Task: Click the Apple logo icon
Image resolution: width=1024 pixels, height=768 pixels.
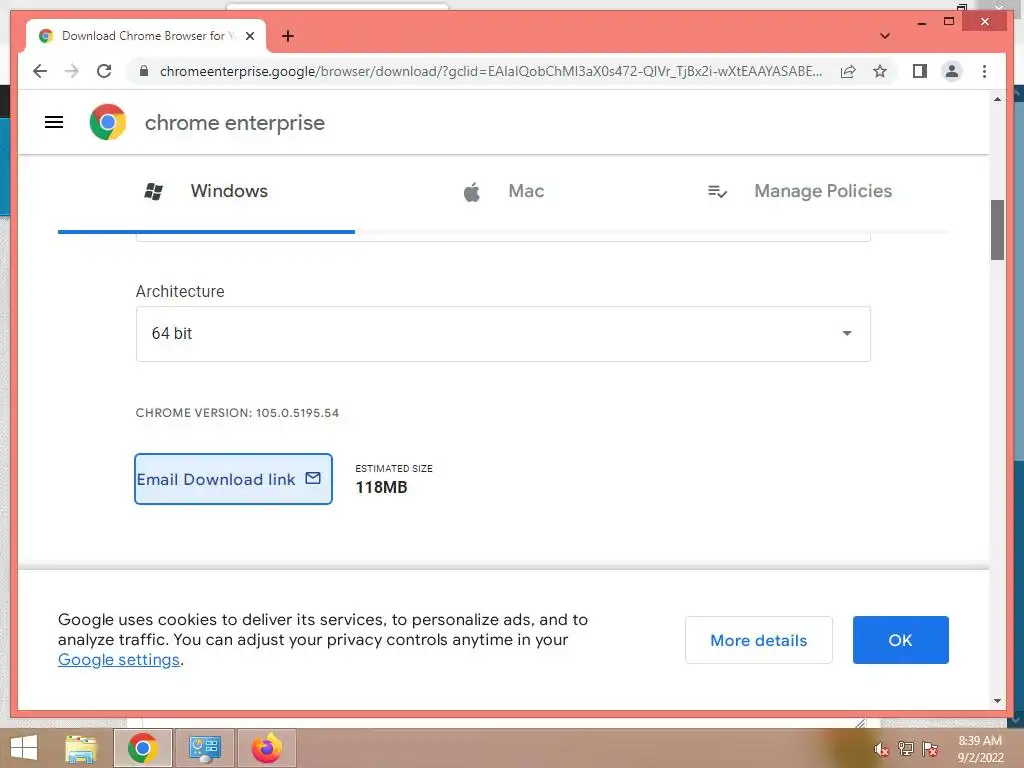Action: [x=472, y=192]
